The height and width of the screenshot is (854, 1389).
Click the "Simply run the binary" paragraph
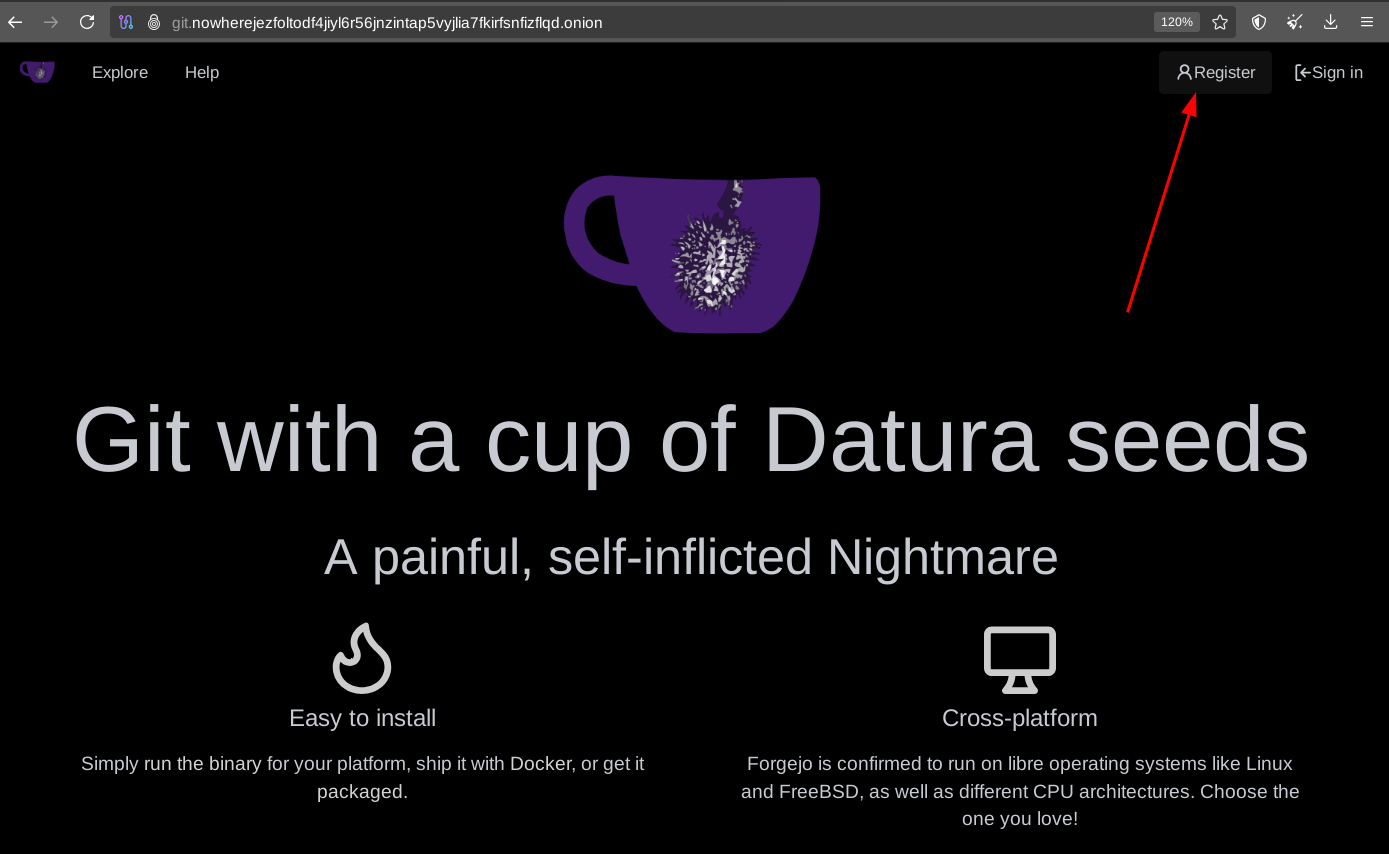coord(362,778)
